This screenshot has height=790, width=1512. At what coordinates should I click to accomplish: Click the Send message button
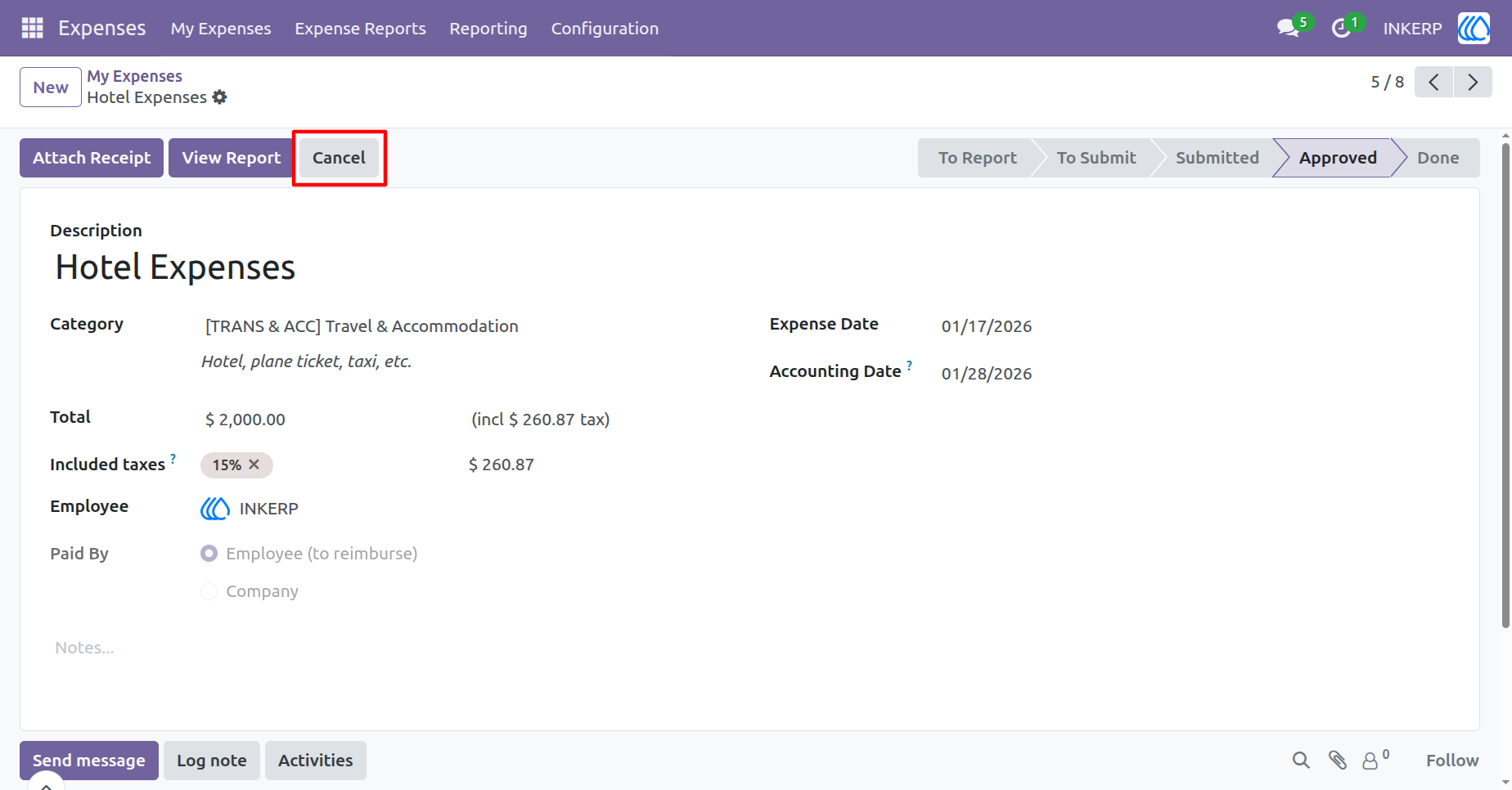pos(89,761)
